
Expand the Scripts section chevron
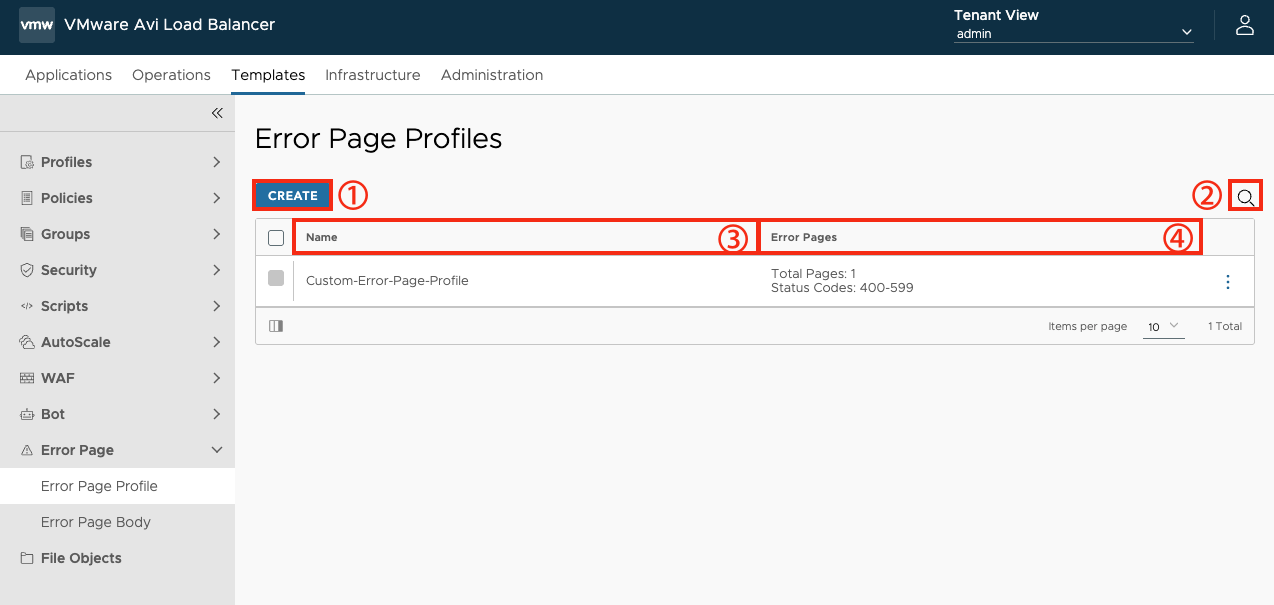(x=217, y=306)
